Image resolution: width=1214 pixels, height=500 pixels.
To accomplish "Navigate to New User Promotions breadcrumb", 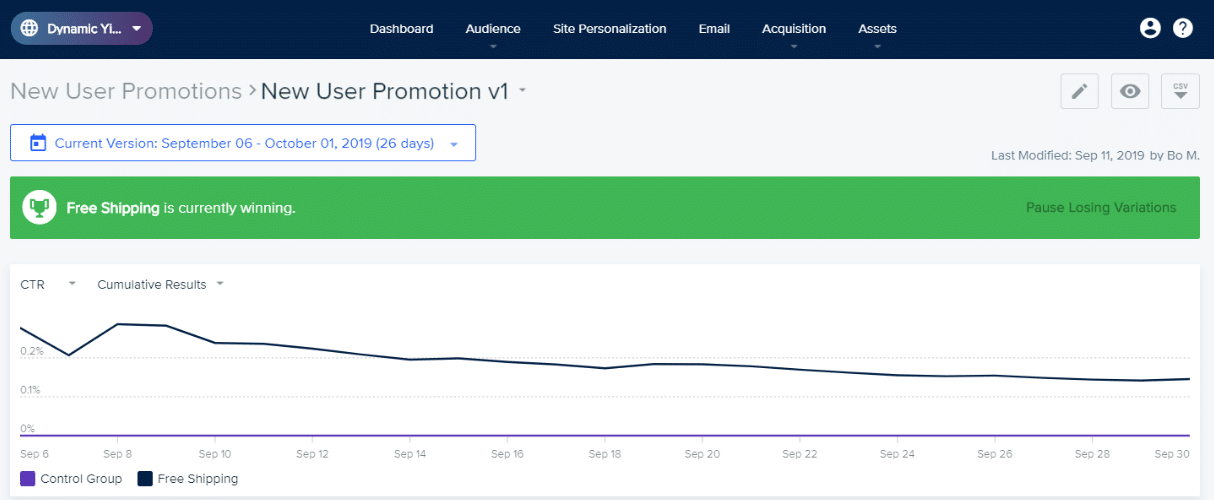I will (126, 91).
